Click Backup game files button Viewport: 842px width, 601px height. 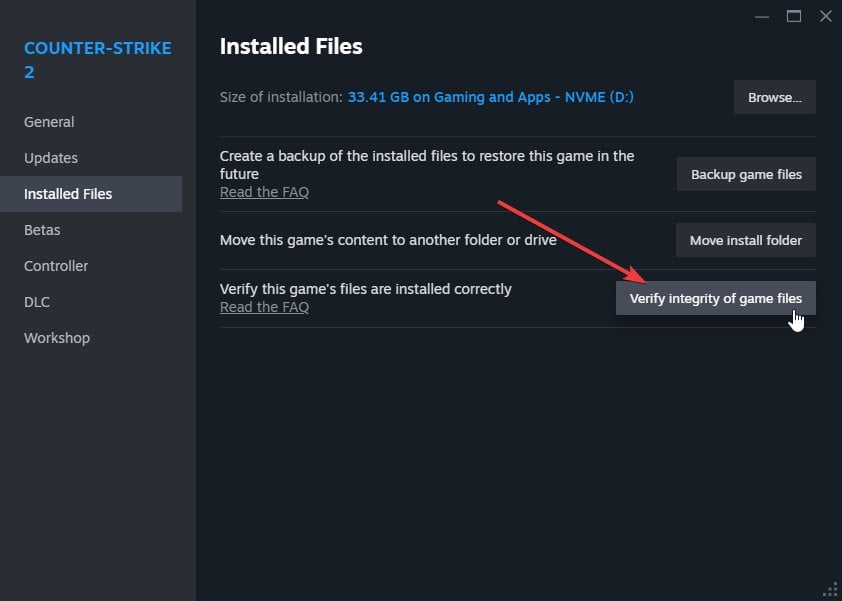click(x=746, y=174)
